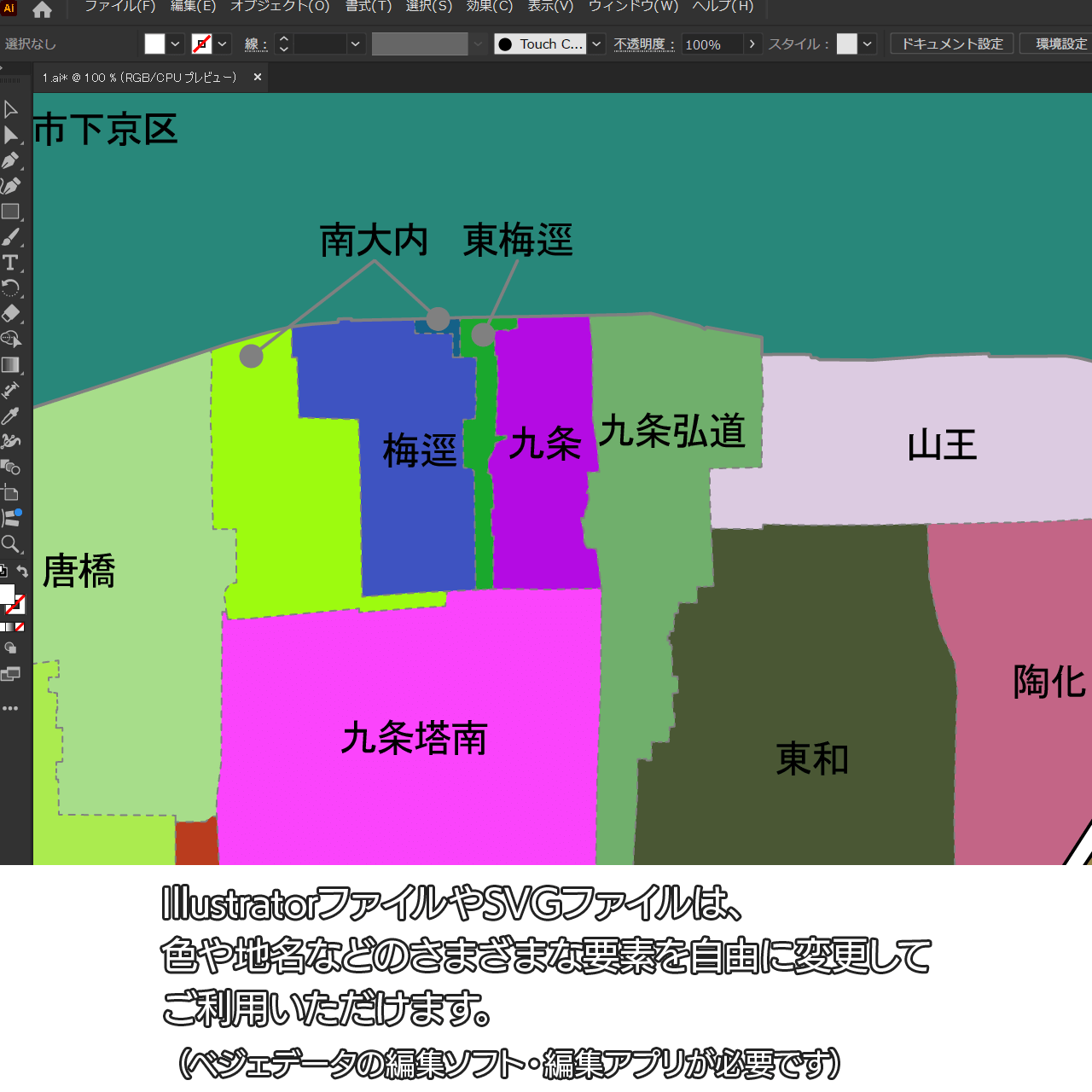The height and width of the screenshot is (1092, 1092).
Task: Select the Type tool in toolbar
Action: [x=10, y=263]
